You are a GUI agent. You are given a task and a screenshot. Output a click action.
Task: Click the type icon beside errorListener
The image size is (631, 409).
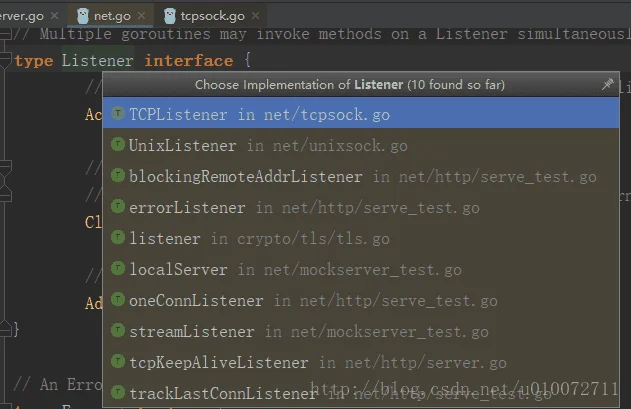click(118, 206)
